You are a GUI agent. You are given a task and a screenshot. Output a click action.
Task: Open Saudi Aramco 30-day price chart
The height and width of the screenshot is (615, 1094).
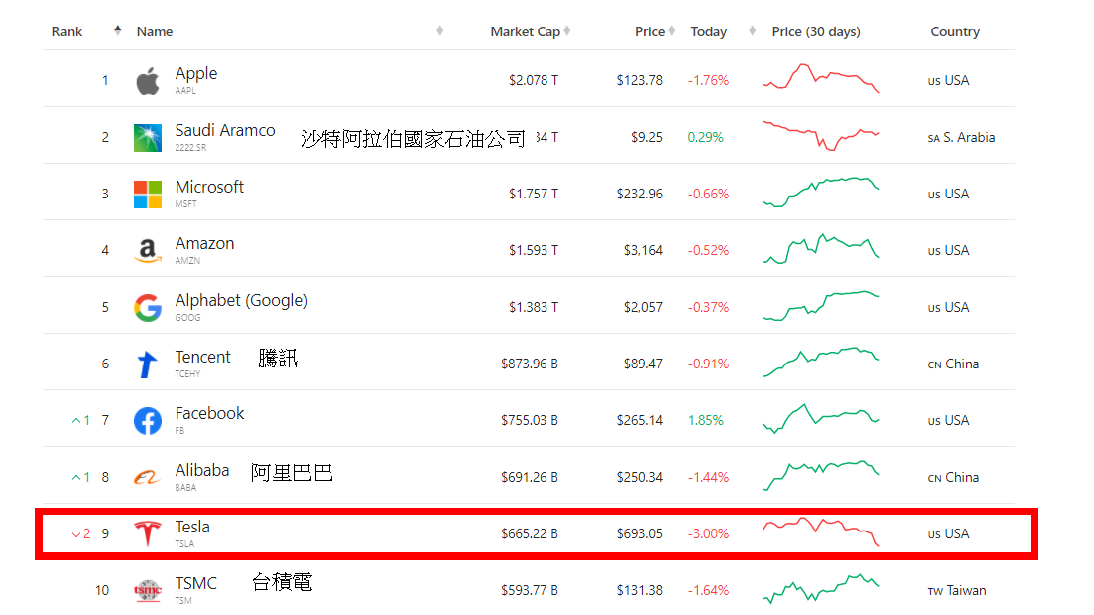(x=820, y=135)
